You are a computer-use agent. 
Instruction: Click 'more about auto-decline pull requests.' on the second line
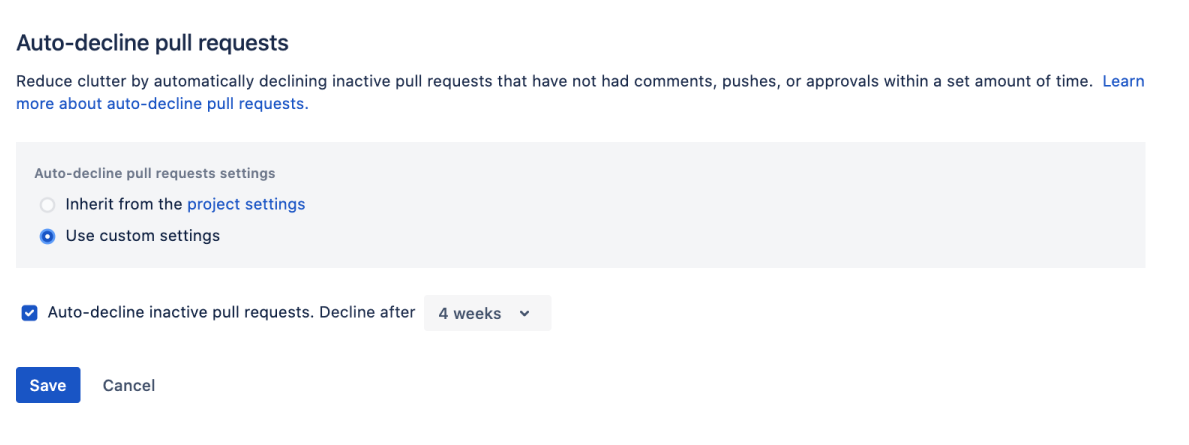[x=162, y=104]
